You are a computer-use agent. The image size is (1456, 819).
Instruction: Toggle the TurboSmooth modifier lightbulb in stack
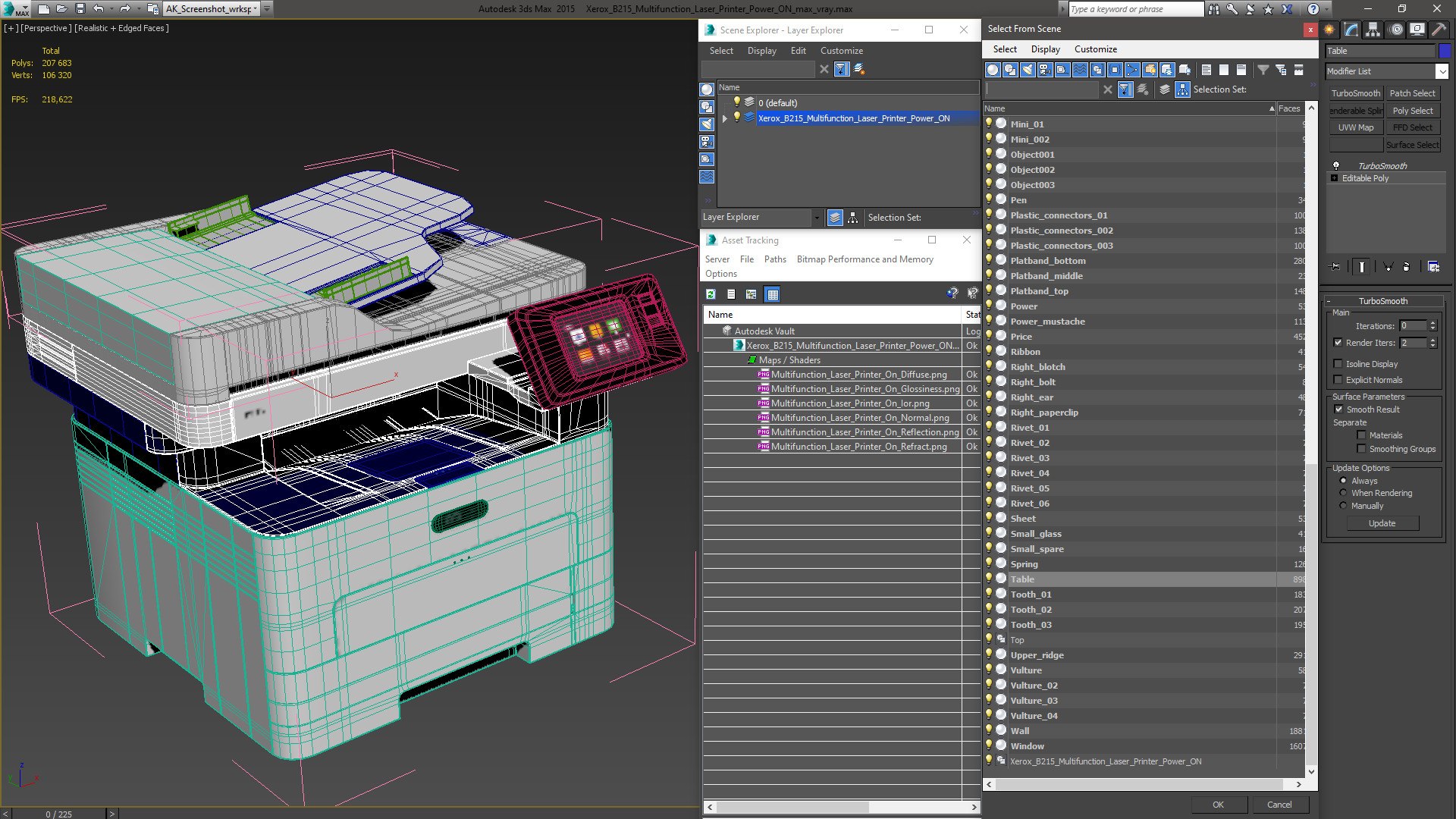[1336, 165]
